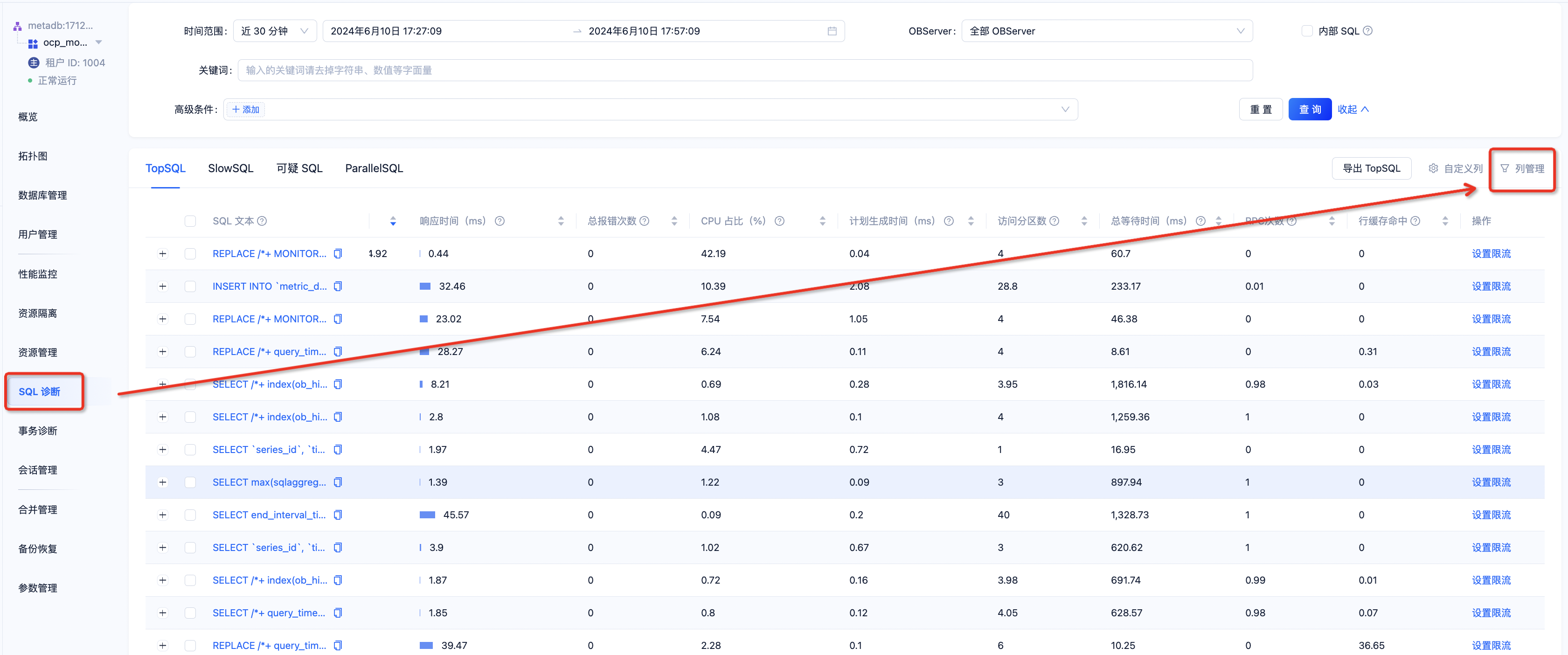Sort by 总等待时间 column arrows
Screen dimensions: 1568x655
1218,221
